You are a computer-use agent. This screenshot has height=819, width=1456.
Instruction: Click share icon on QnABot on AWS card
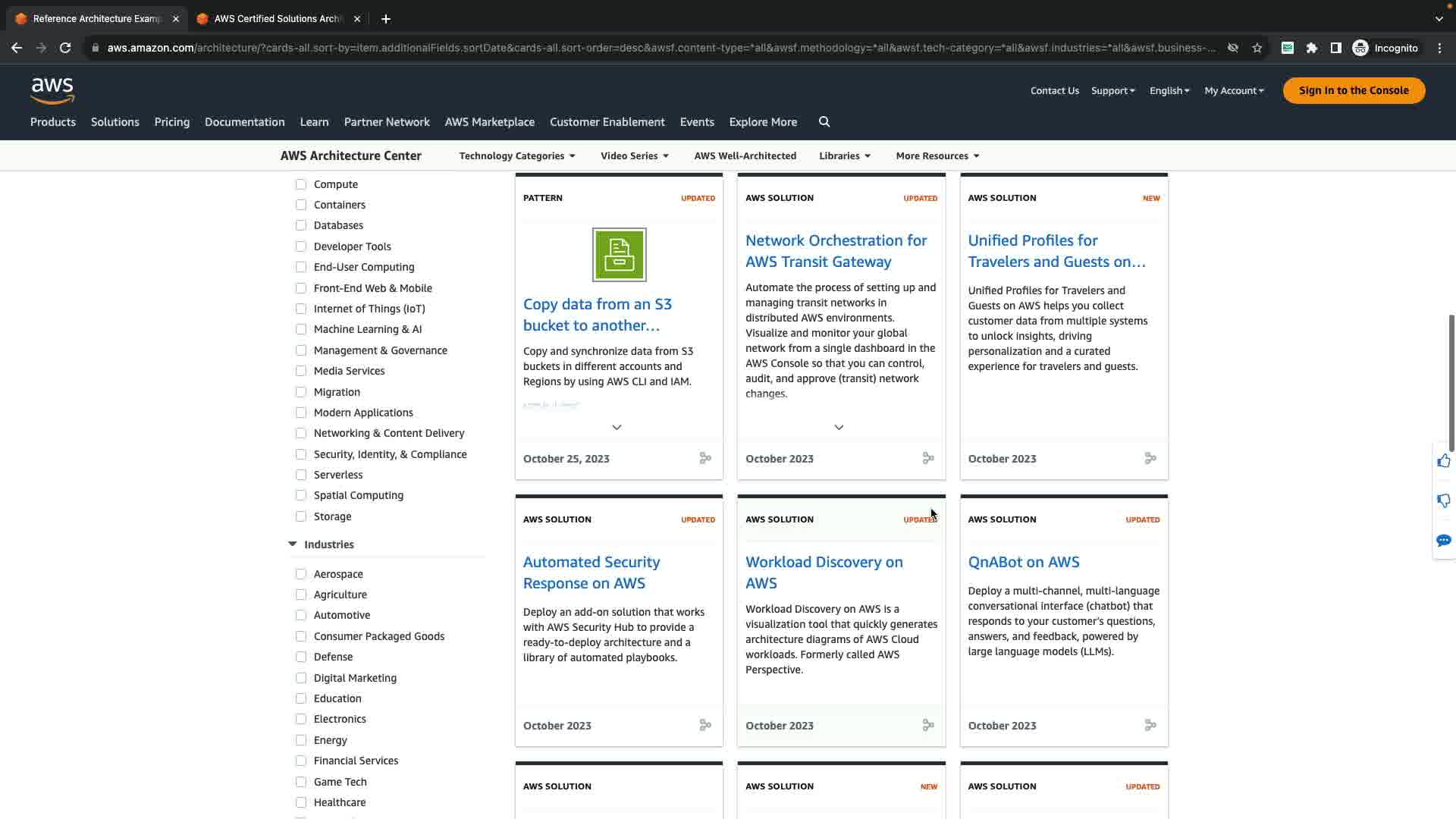click(1150, 726)
